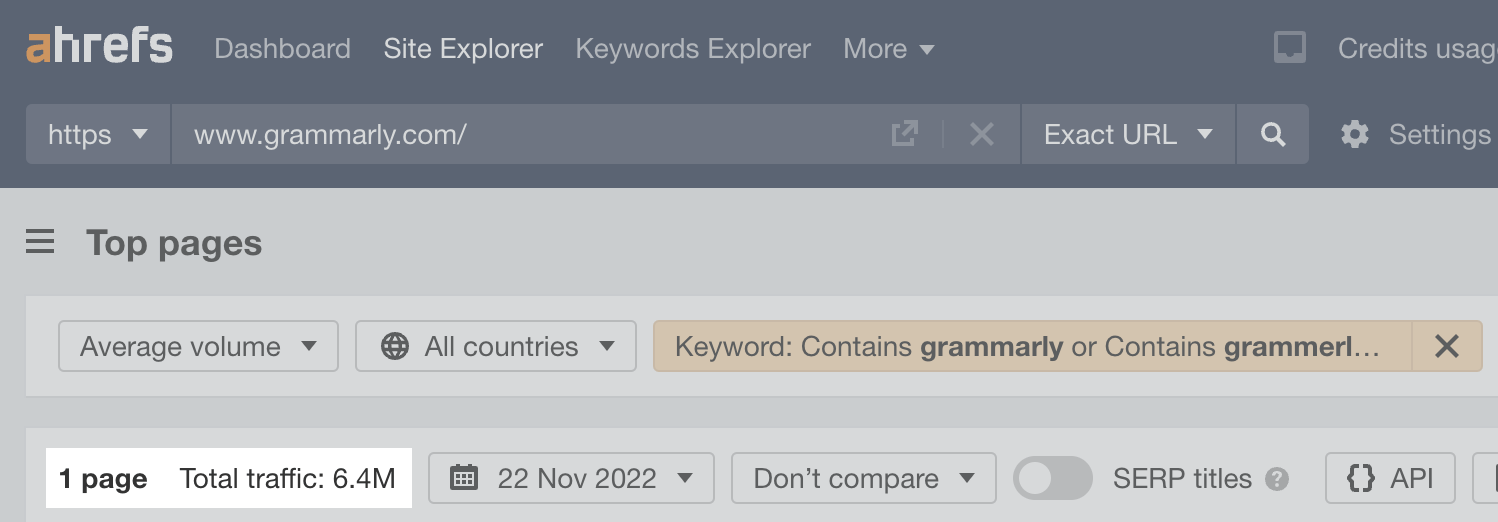The width and height of the screenshot is (1498, 522).
Task: Open the 22 Nov 2022 date picker
Action: pyautogui.click(x=571, y=478)
